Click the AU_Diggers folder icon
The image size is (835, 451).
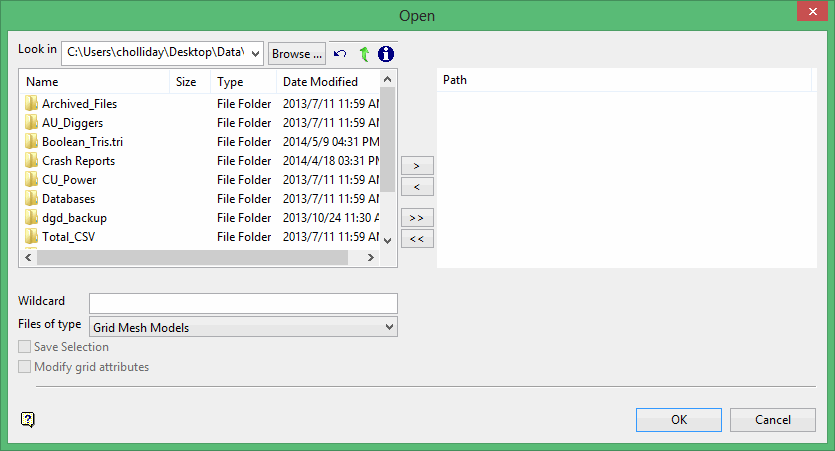(31, 122)
